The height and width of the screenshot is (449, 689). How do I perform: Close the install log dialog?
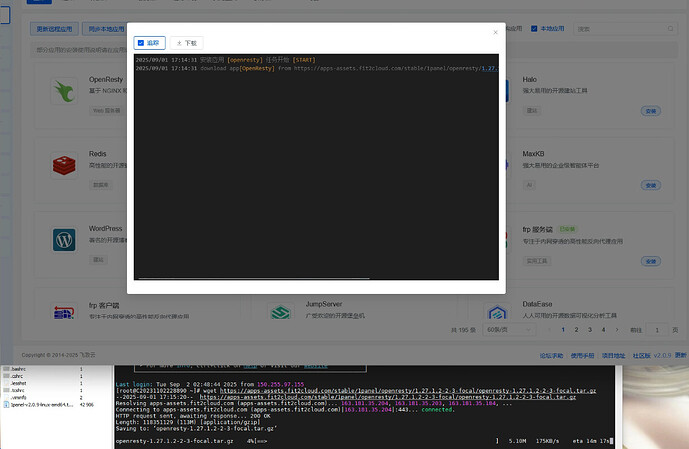[x=495, y=32]
